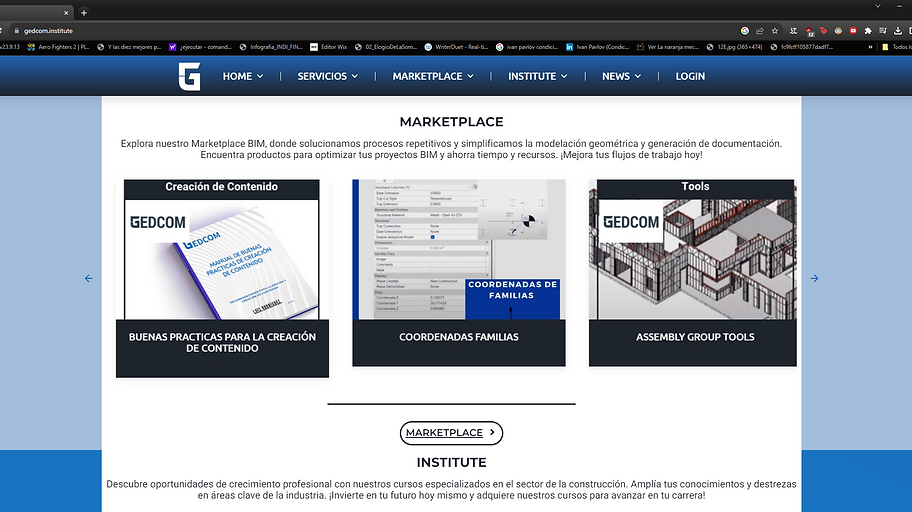Open the Assembly Group Tools product card

pyautogui.click(x=693, y=273)
